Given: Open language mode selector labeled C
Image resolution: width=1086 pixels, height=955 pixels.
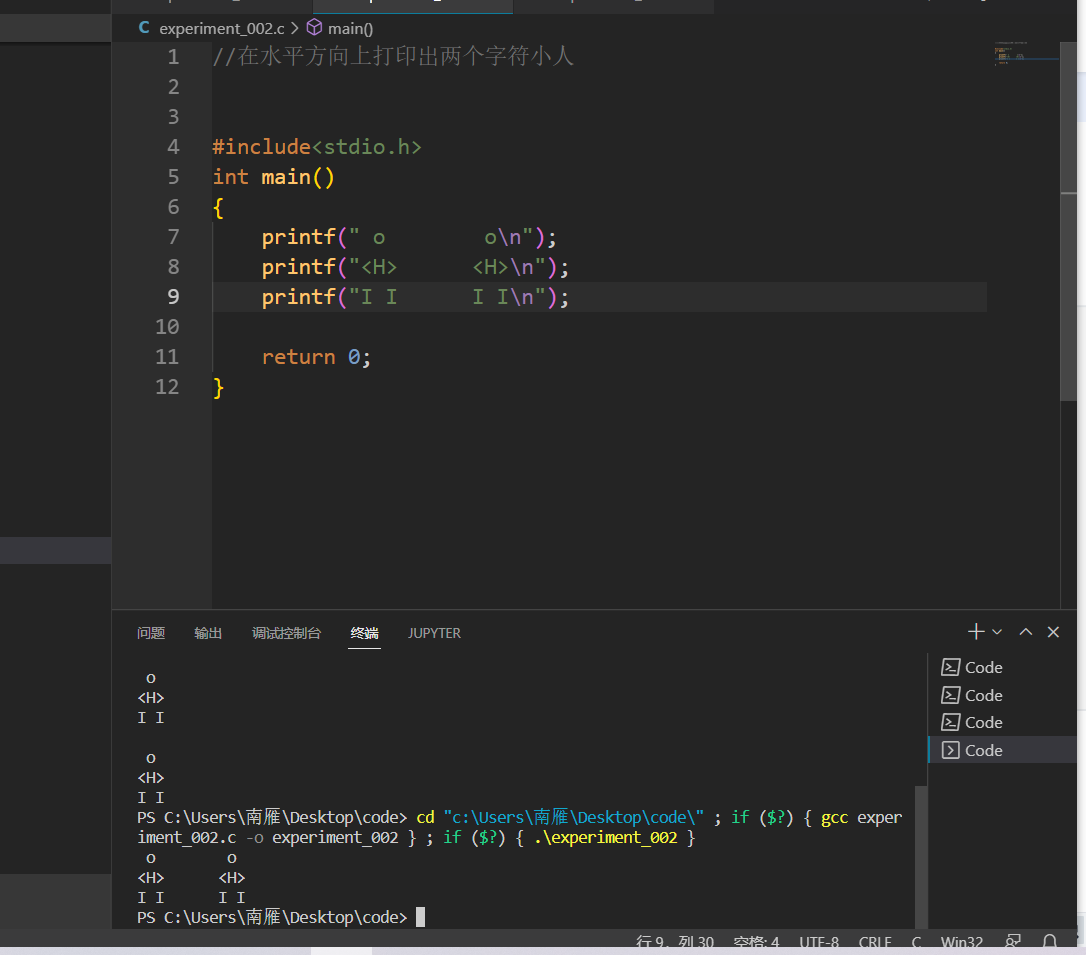Looking at the screenshot, I should tap(916, 942).
